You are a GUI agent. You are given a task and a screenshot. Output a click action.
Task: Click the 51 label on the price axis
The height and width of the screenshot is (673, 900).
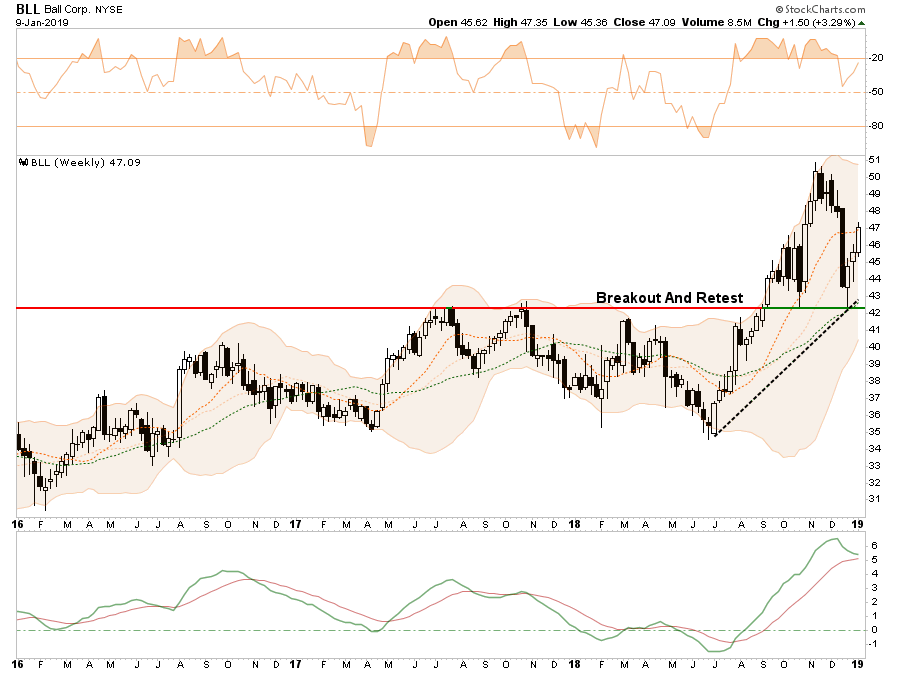(x=875, y=160)
